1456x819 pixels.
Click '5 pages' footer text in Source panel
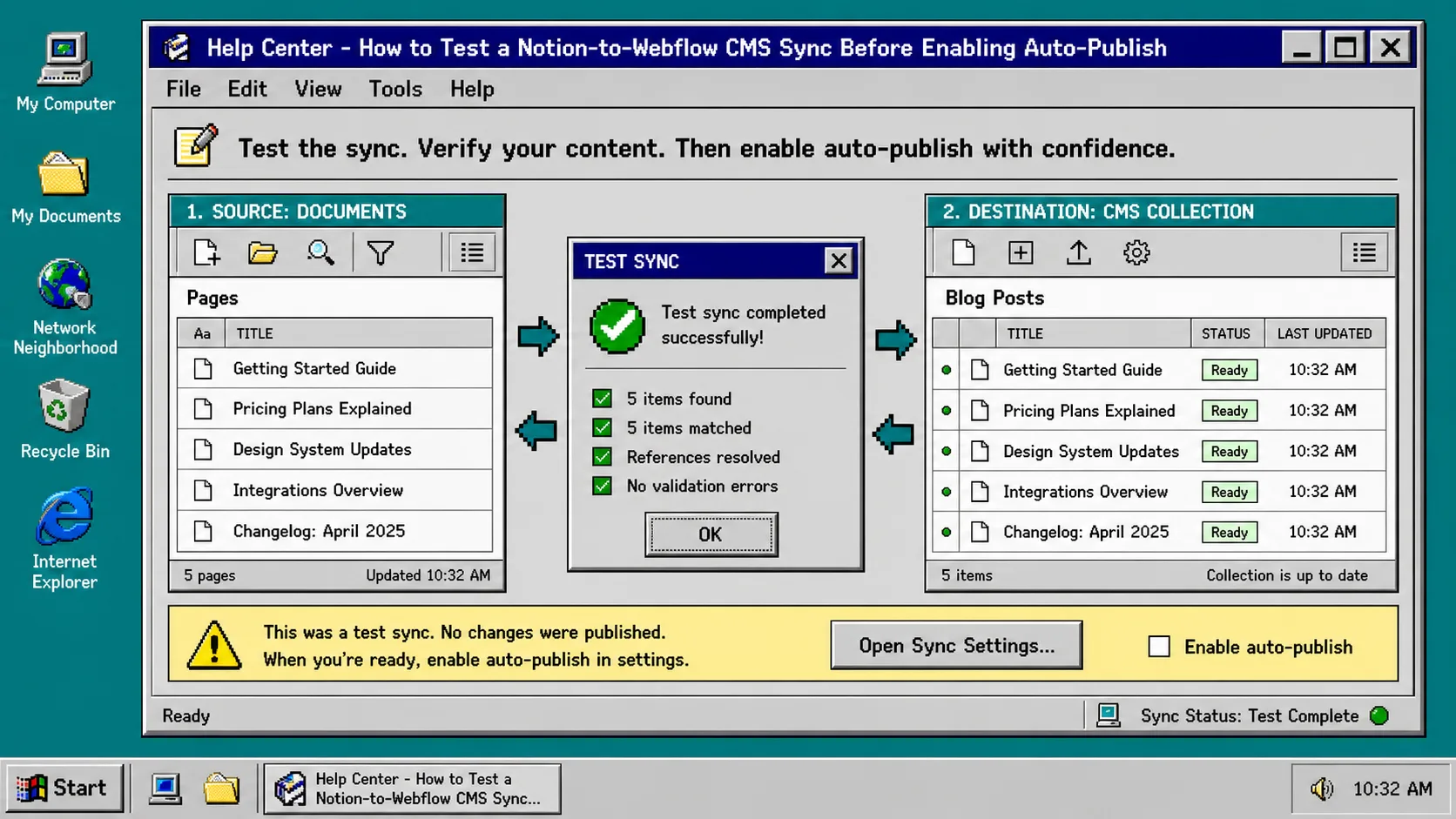tap(209, 575)
